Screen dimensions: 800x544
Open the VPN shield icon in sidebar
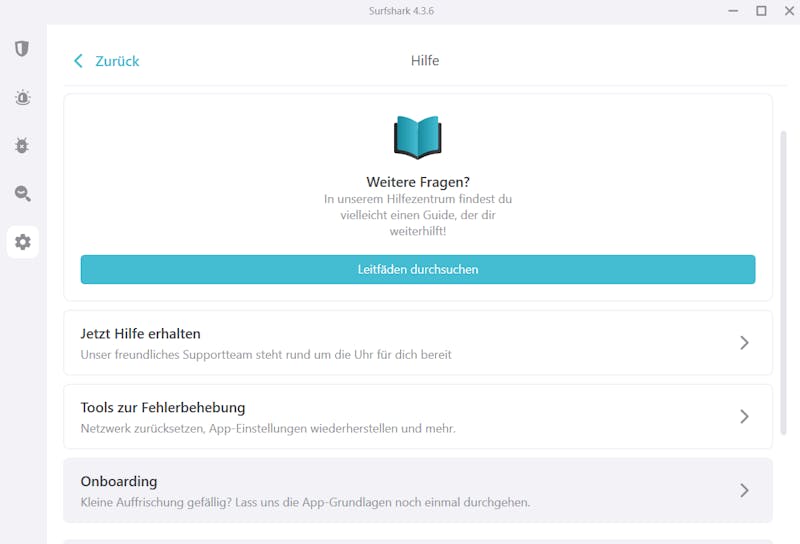click(22, 49)
